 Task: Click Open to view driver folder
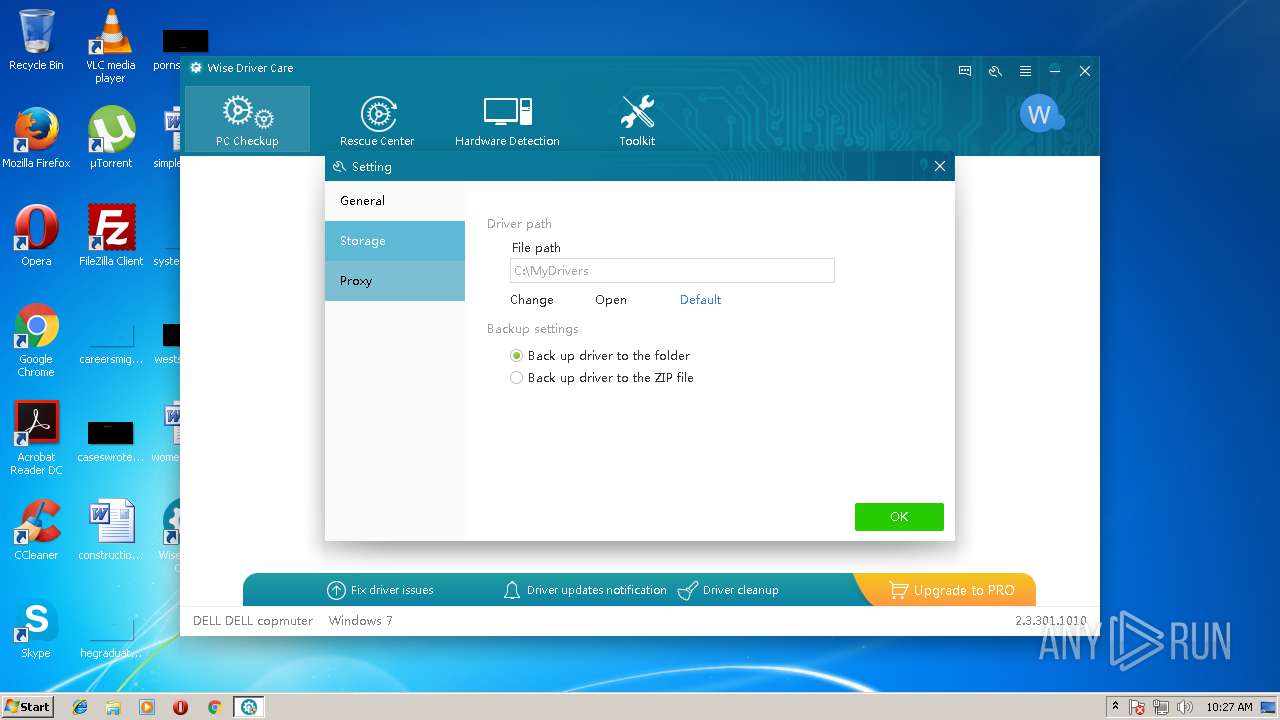coord(611,300)
